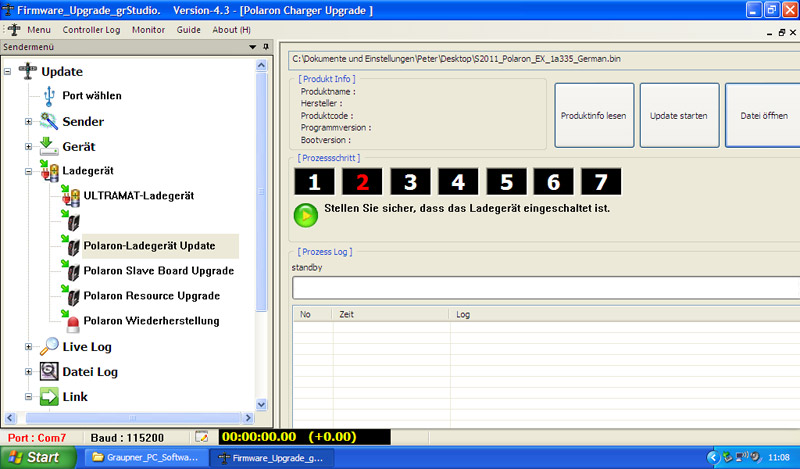Click the note icon in the status bar
Screen dimensions: 800x469
[x=202, y=437]
